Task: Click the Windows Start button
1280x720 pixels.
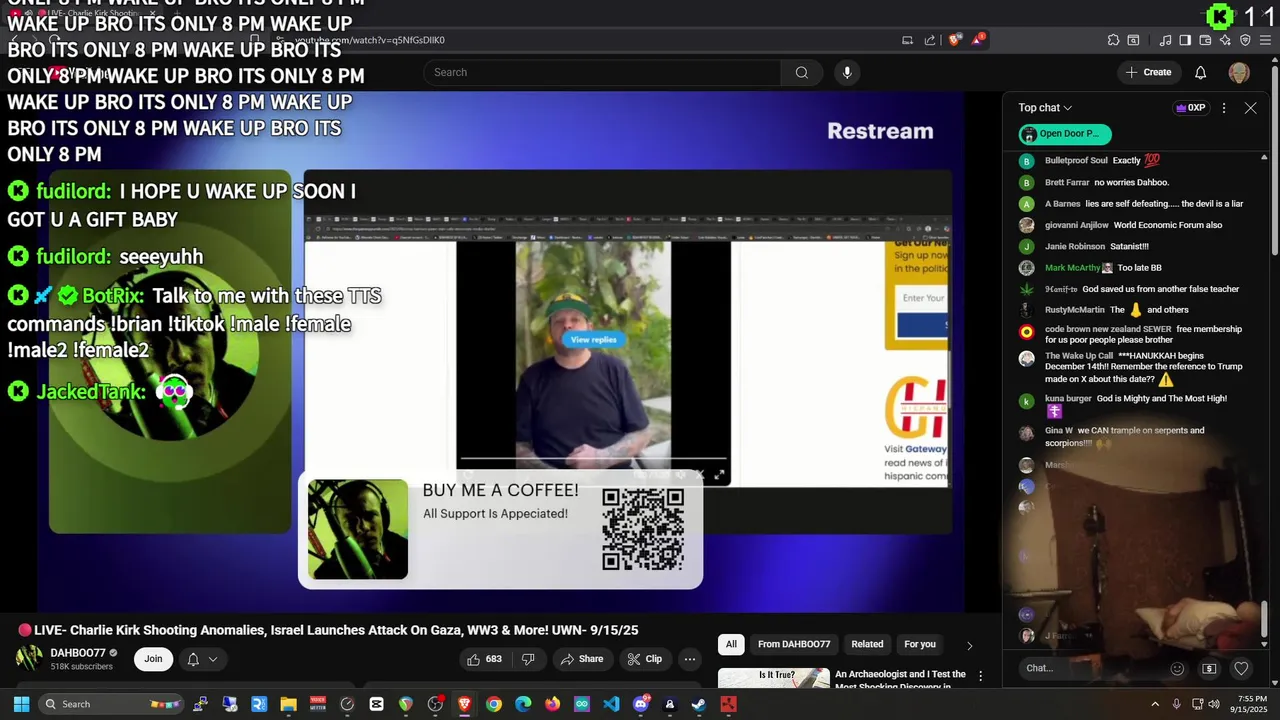Action: coord(21,704)
